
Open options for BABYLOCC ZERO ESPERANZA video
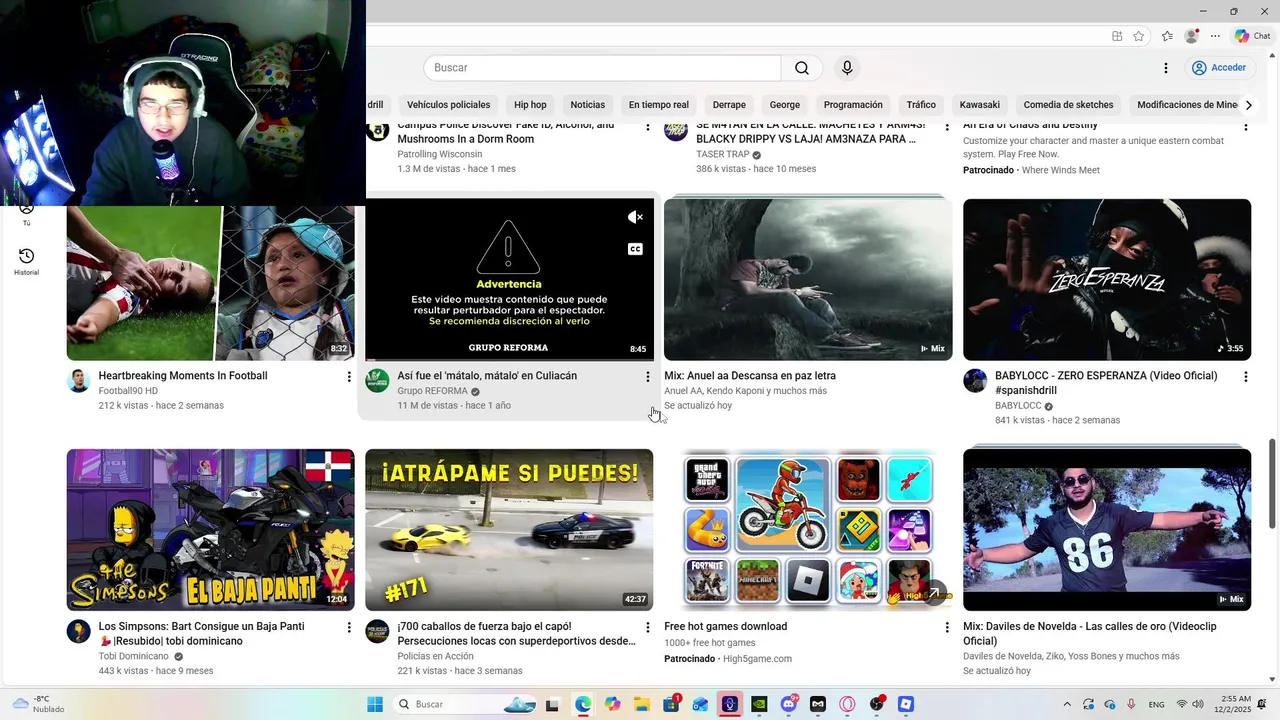(1246, 377)
